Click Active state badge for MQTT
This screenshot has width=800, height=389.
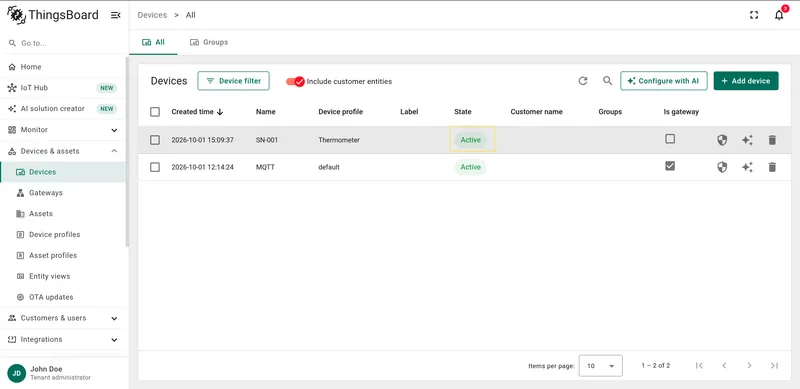470,167
